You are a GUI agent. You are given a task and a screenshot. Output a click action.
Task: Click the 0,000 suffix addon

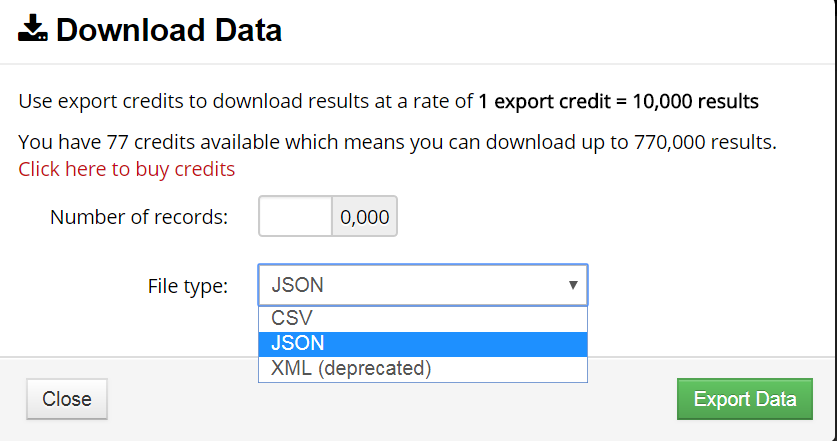(x=365, y=216)
